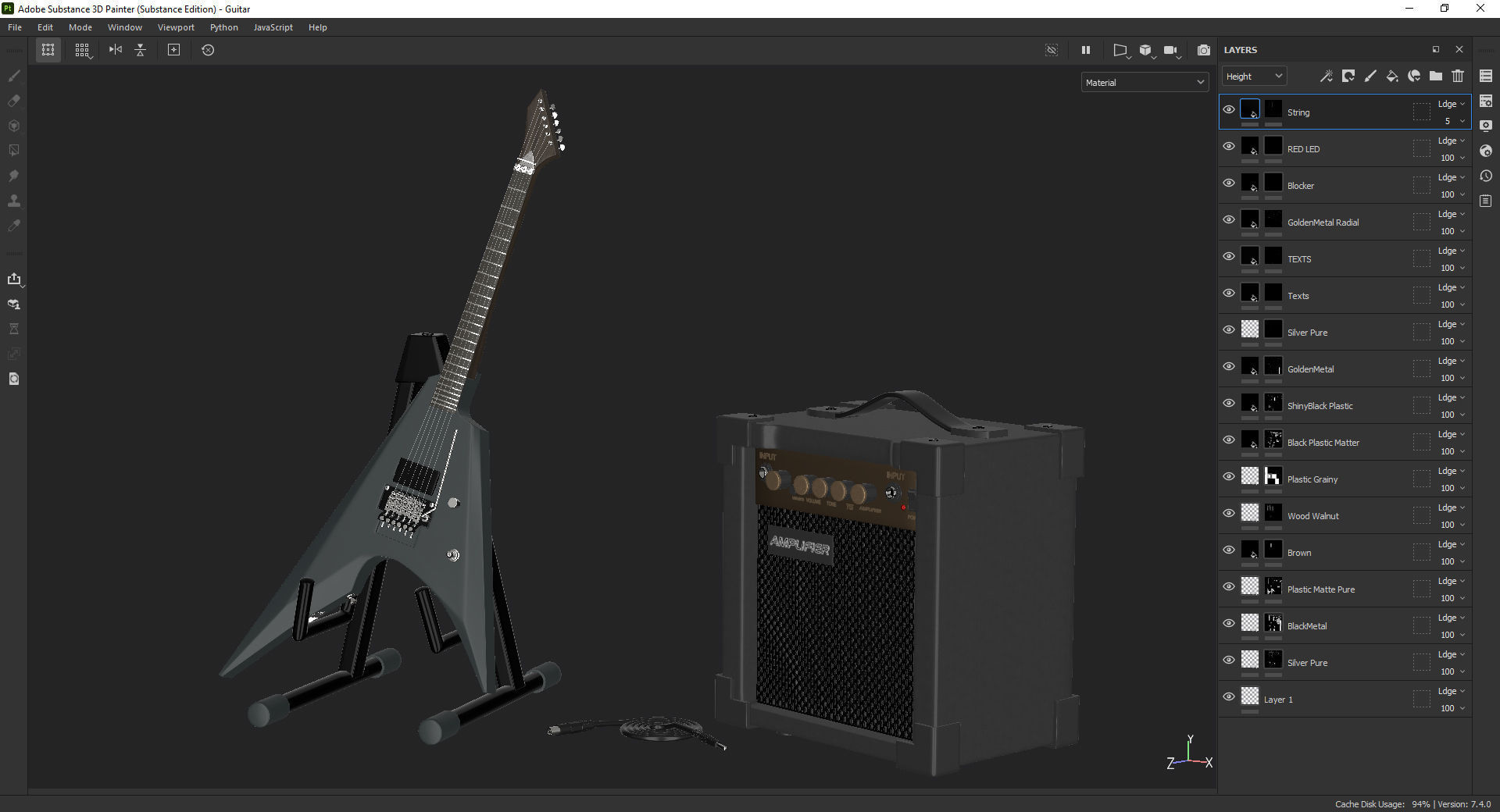Open the multi-view grid layout options
The image size is (1500, 812).
82,50
